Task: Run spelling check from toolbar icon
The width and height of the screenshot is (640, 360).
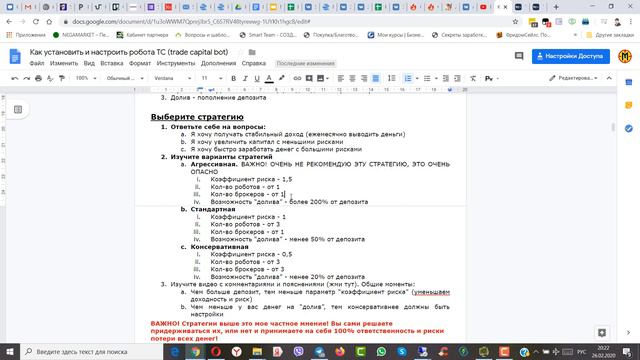Action: point(50,78)
